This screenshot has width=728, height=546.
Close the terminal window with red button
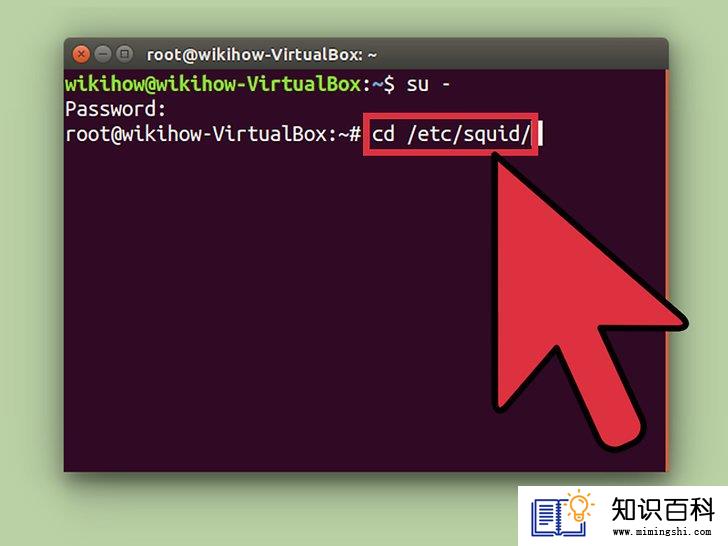pyautogui.click(x=81, y=54)
